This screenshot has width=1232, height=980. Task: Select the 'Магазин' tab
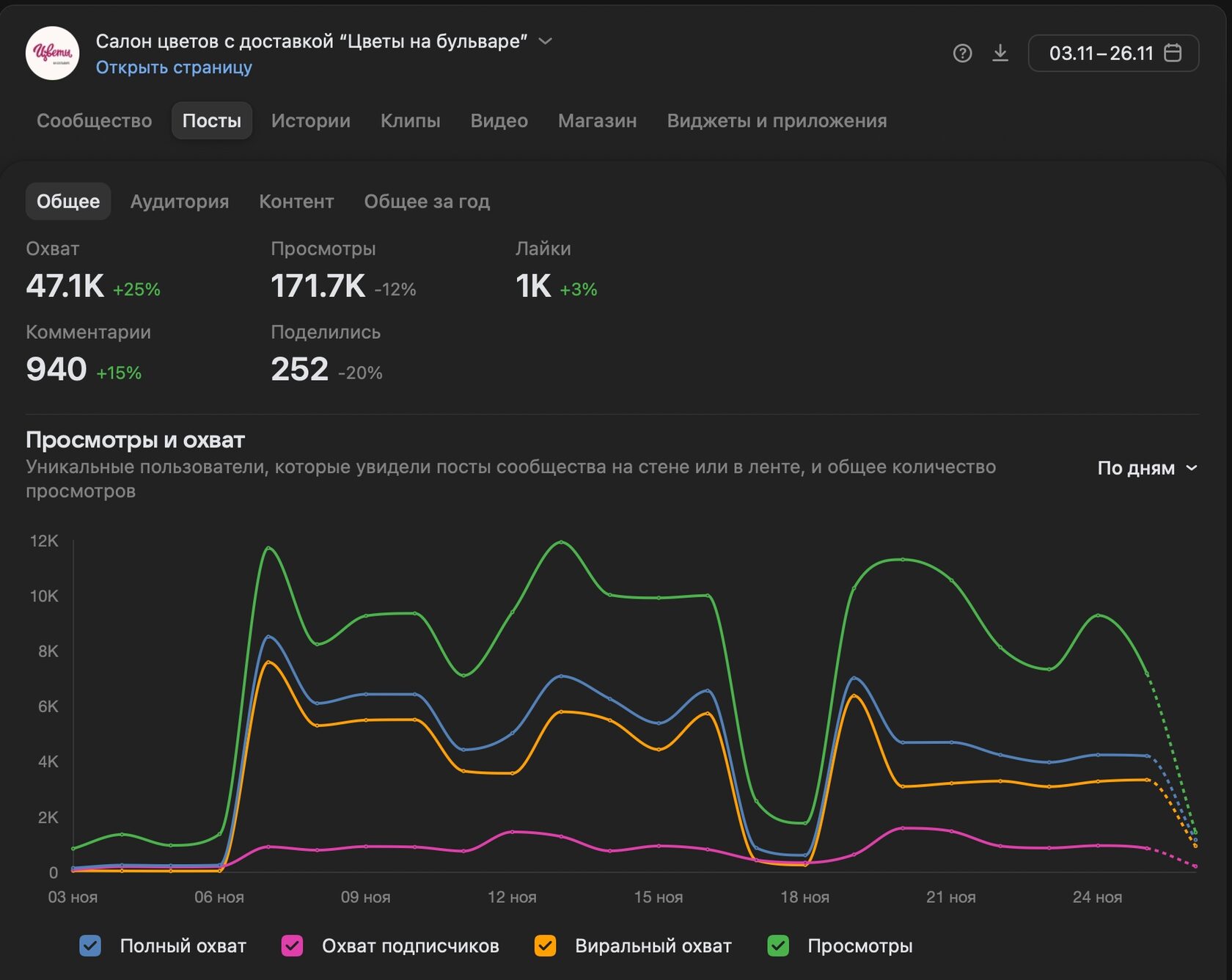point(597,121)
